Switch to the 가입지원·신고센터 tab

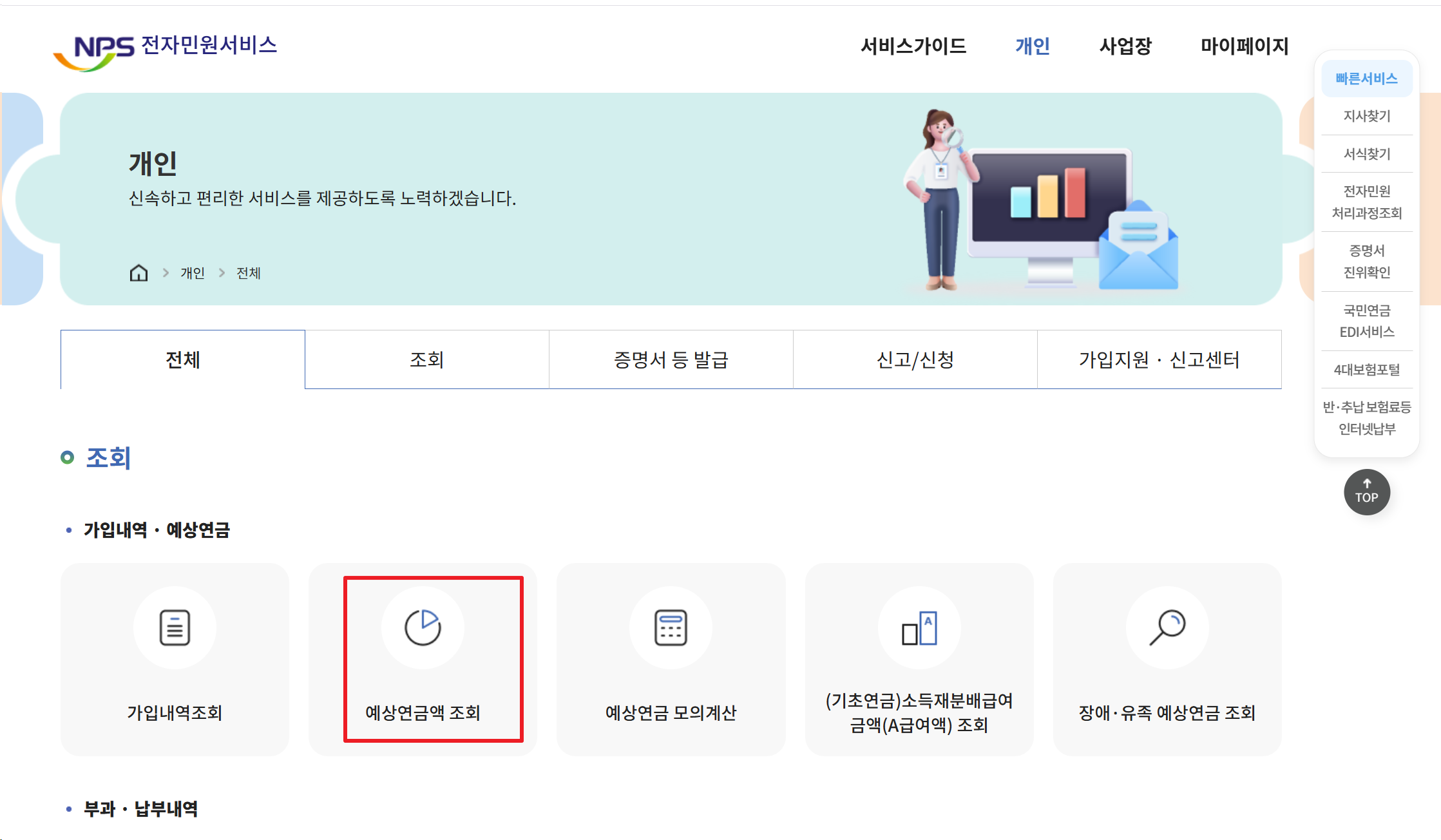tap(1159, 359)
